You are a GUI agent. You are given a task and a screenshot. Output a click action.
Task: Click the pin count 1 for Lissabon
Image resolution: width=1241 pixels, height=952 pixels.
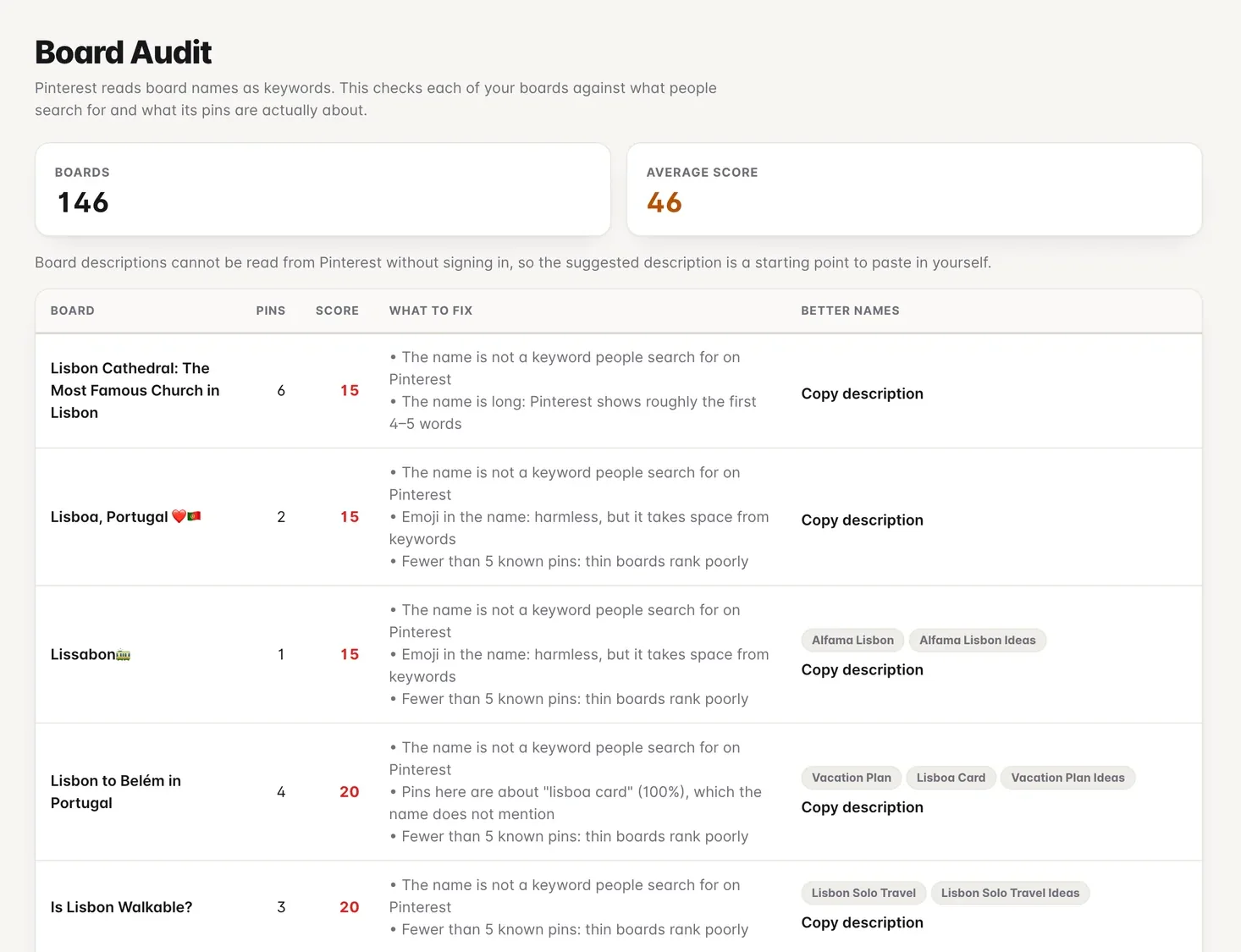point(281,654)
